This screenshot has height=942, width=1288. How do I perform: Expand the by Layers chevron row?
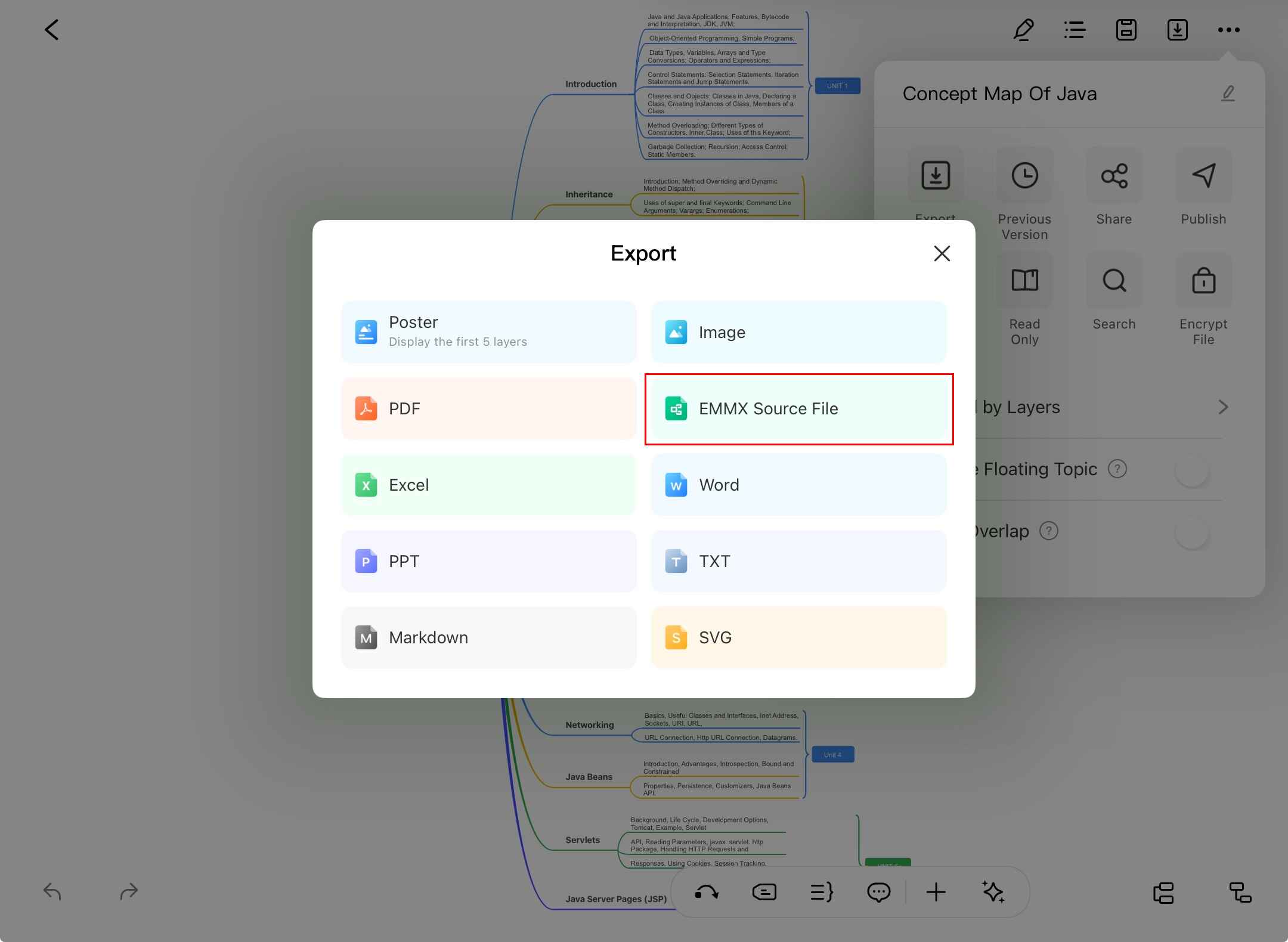pos(1222,407)
